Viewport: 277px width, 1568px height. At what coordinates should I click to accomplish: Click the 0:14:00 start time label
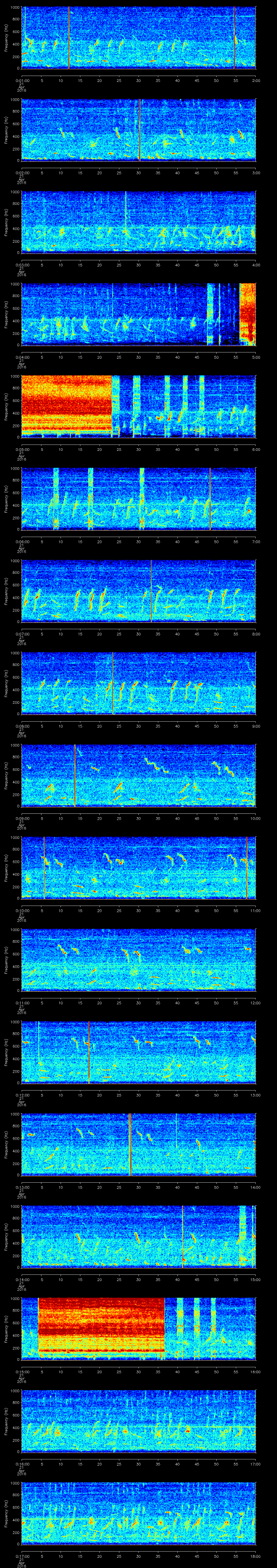tap(22, 1279)
